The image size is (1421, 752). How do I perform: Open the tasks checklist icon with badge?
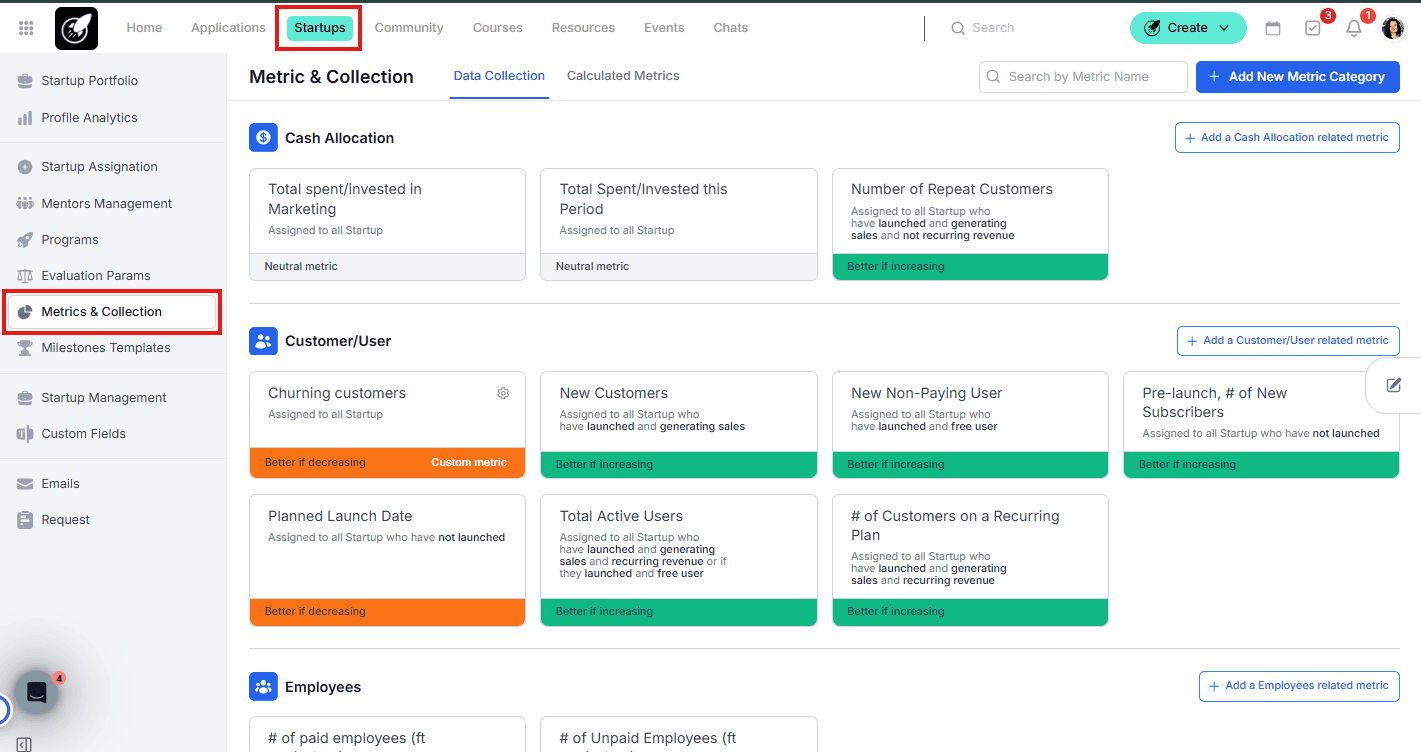1313,28
